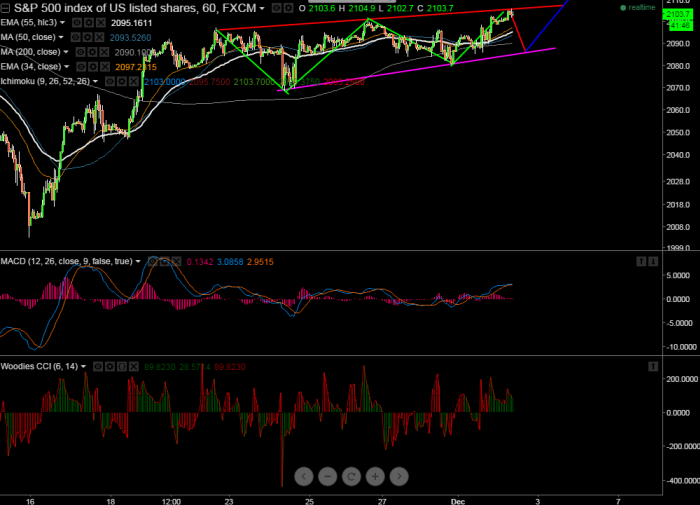700x505 pixels.
Task: Move MACD pane up with arrow icon
Action: click(x=641, y=261)
